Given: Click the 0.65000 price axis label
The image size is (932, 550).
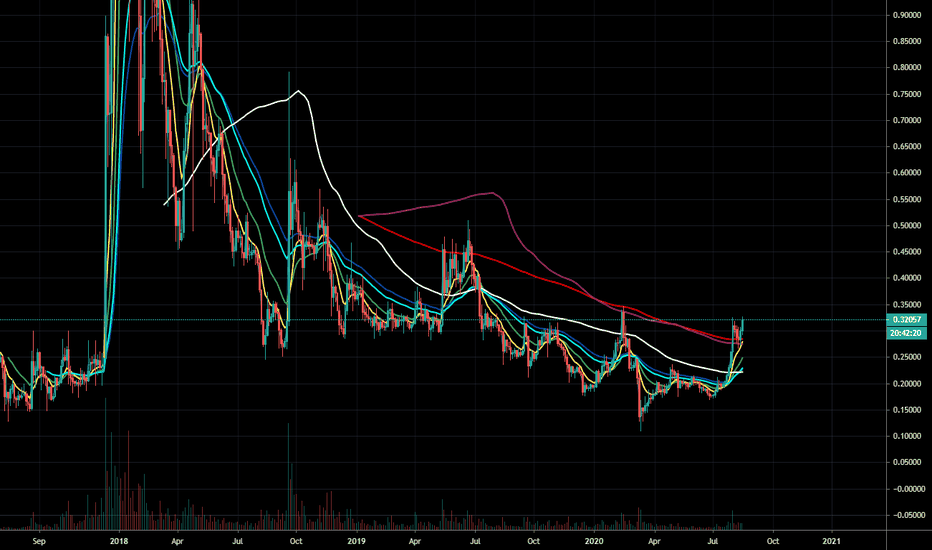Looking at the screenshot, I should pos(908,146).
